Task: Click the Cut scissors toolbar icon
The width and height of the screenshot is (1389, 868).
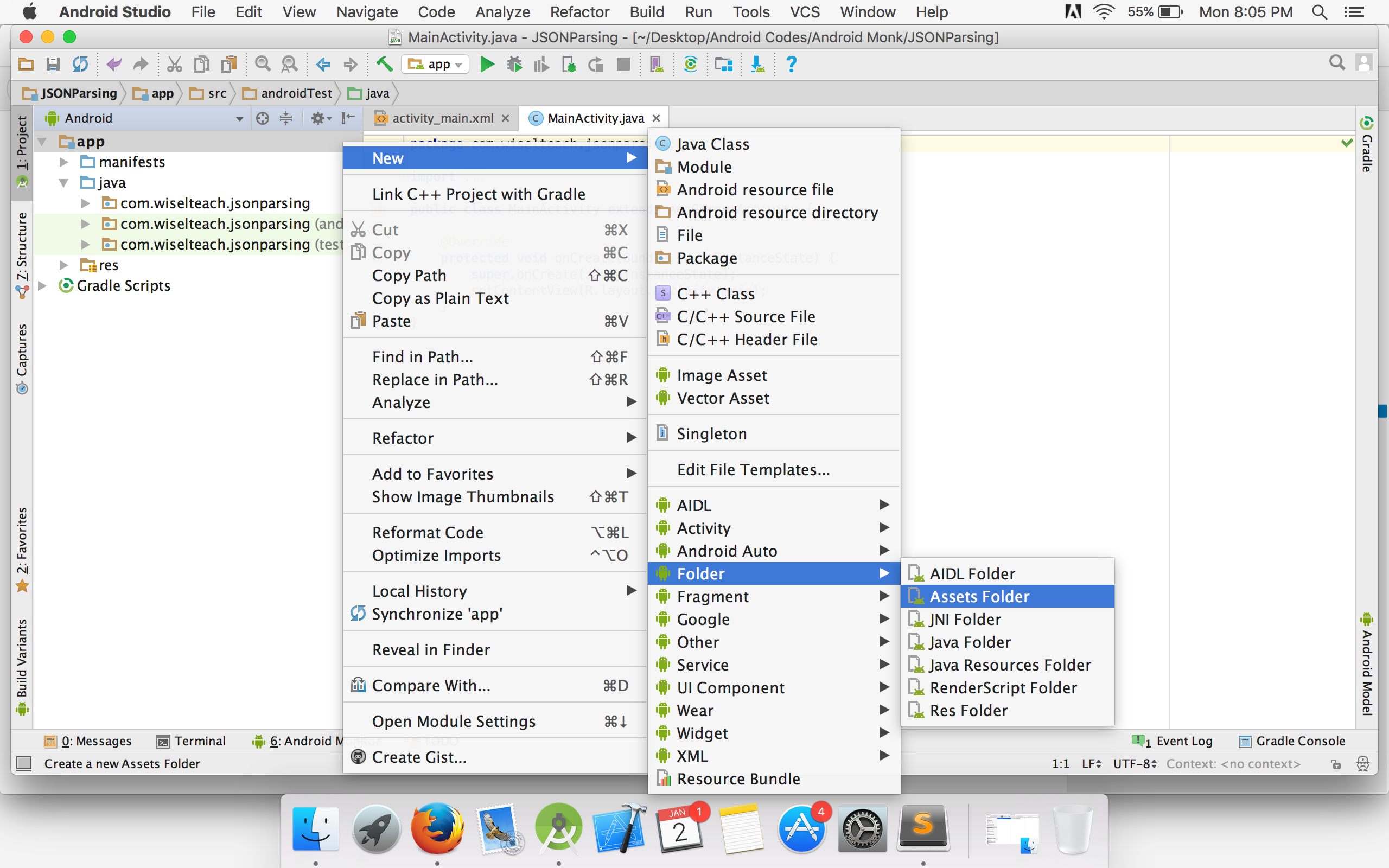Action: click(x=175, y=65)
